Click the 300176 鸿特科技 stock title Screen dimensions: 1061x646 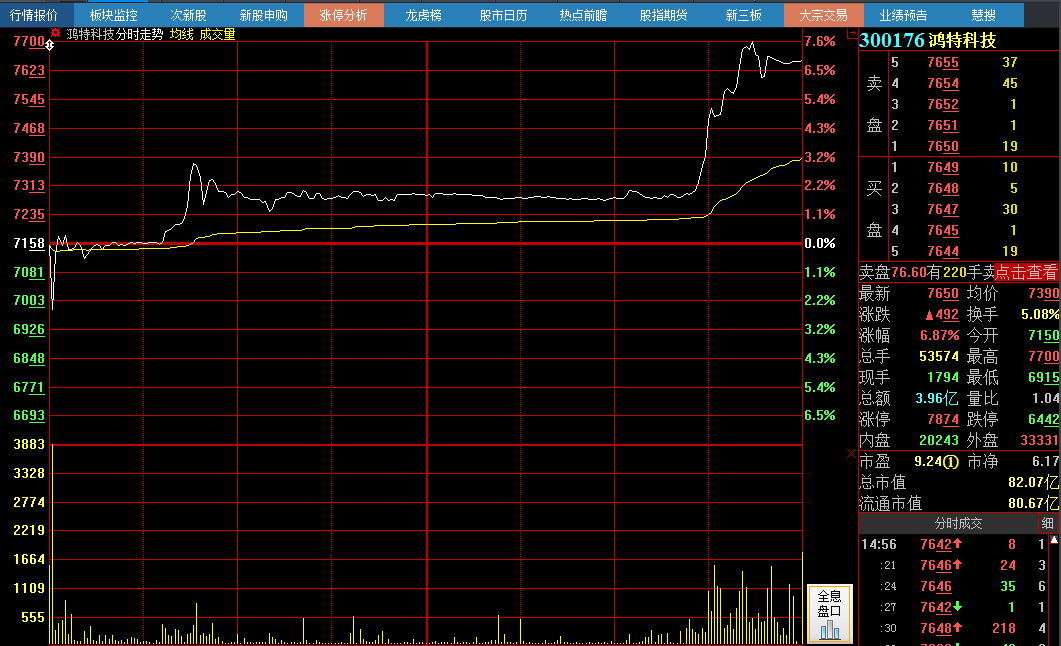(928, 41)
